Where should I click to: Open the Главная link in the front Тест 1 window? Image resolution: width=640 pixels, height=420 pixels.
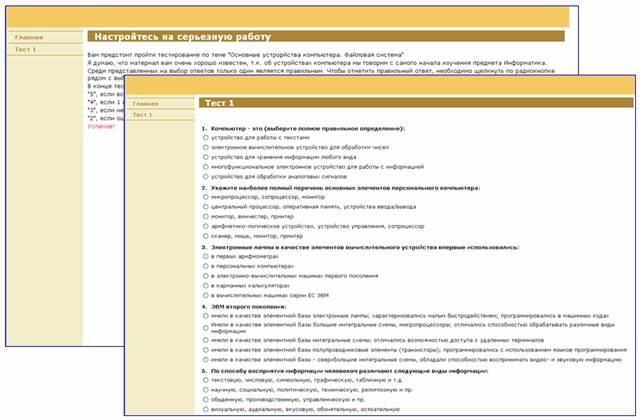coord(145,104)
